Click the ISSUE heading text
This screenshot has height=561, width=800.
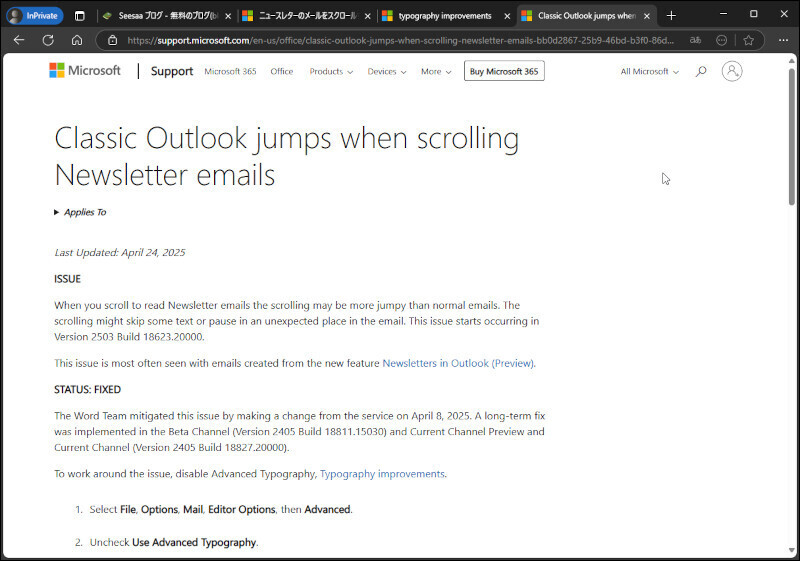67,279
